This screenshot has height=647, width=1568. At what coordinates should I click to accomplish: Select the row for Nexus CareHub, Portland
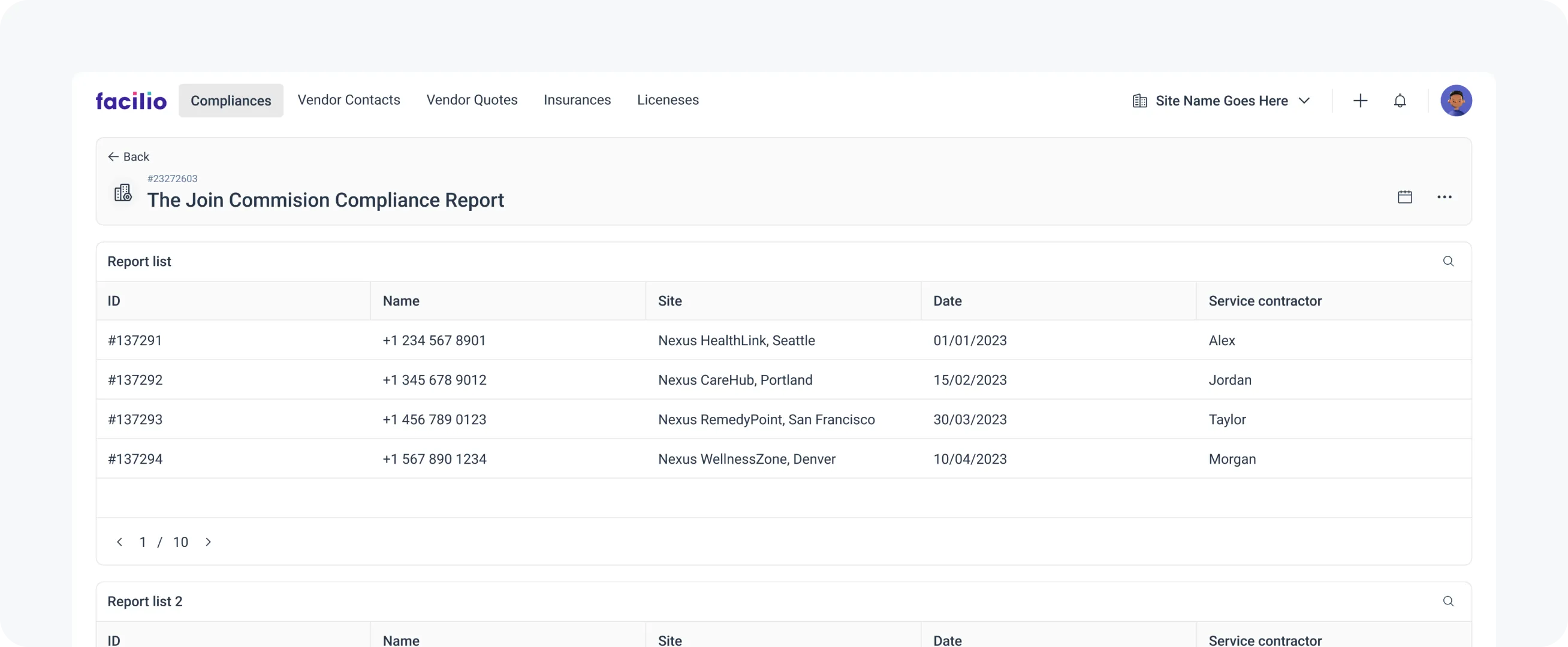735,380
